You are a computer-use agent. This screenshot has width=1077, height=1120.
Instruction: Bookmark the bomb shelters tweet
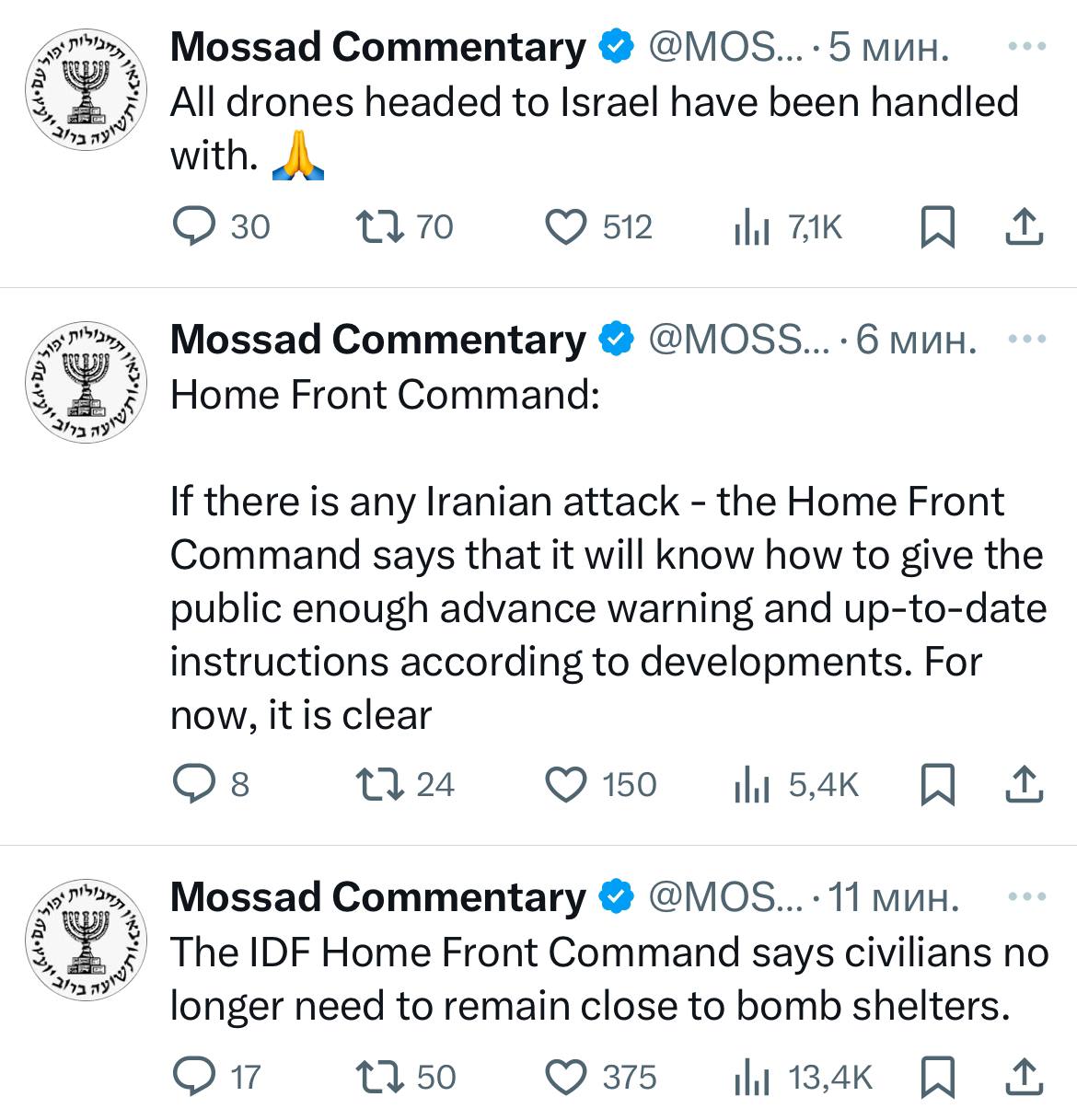pyautogui.click(x=937, y=1077)
